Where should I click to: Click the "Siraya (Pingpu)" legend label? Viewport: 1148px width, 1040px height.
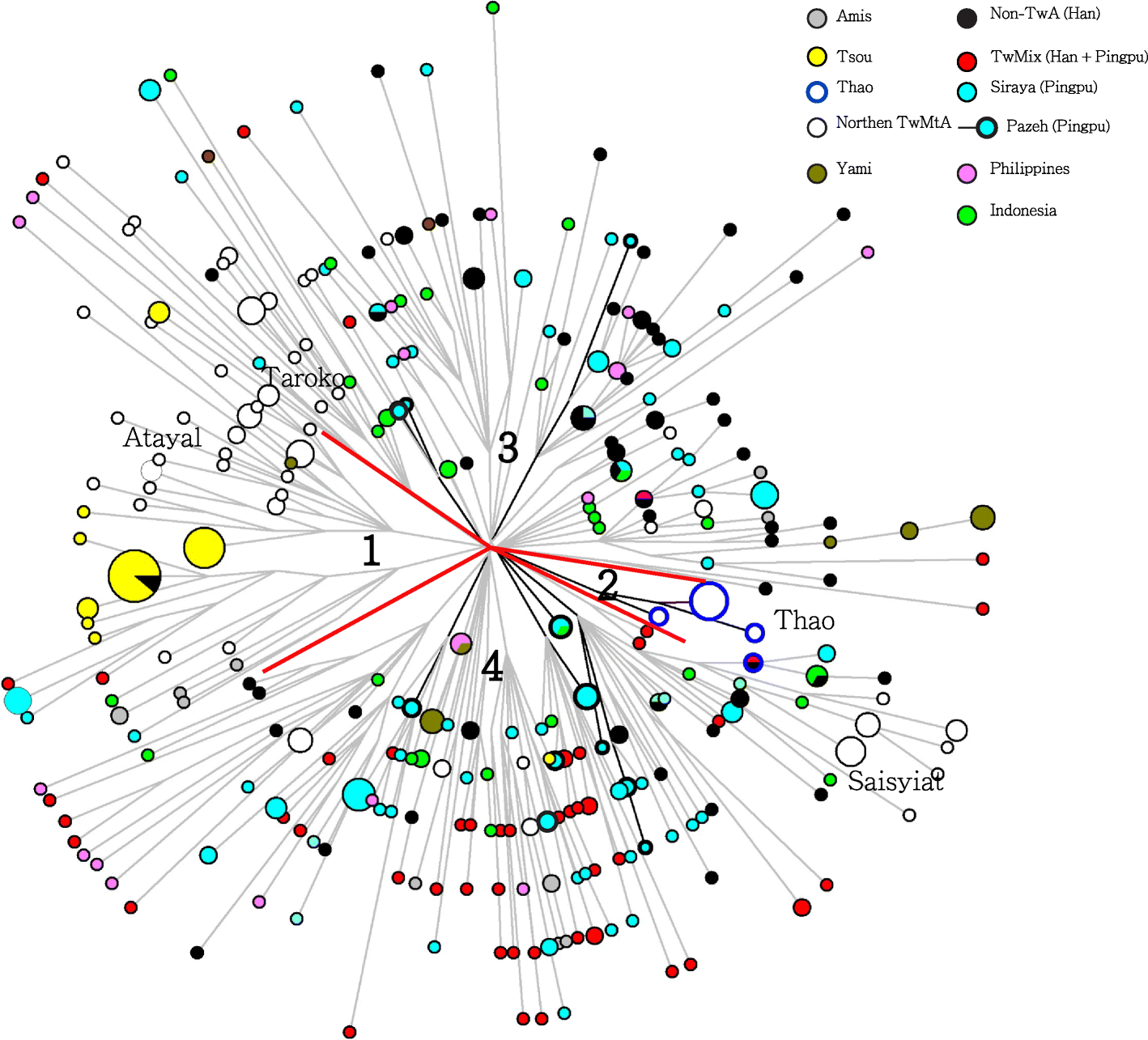click(1044, 87)
